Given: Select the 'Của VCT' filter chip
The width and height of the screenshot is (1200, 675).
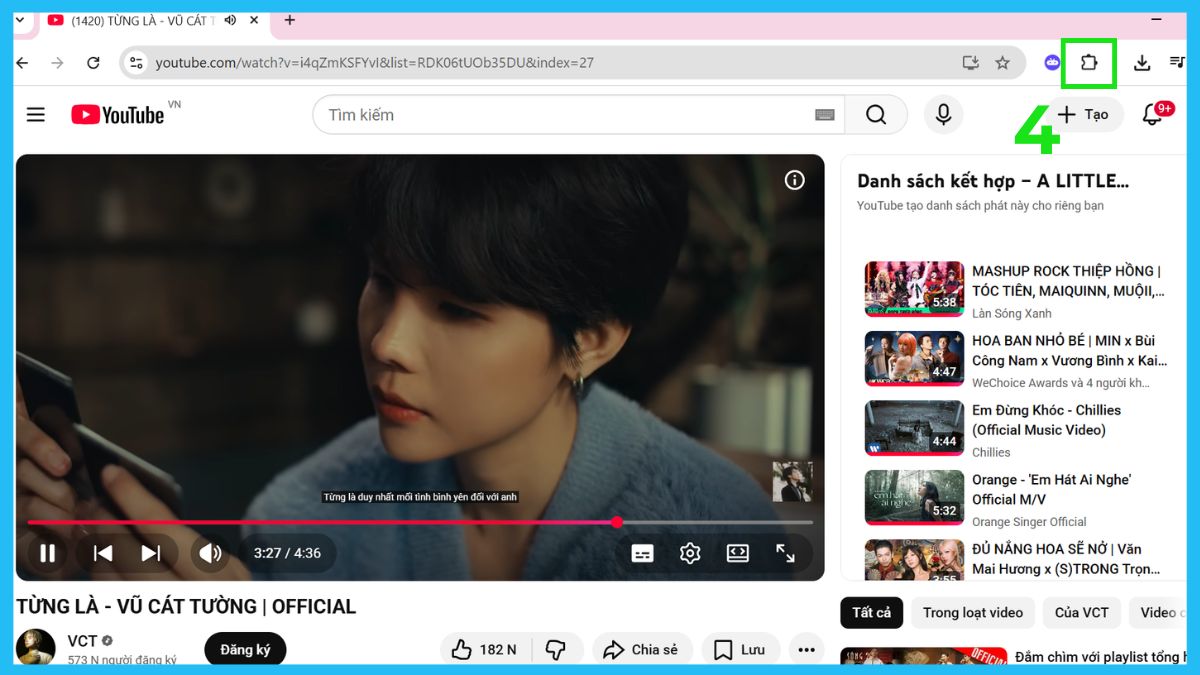Looking at the screenshot, I should tap(1081, 612).
